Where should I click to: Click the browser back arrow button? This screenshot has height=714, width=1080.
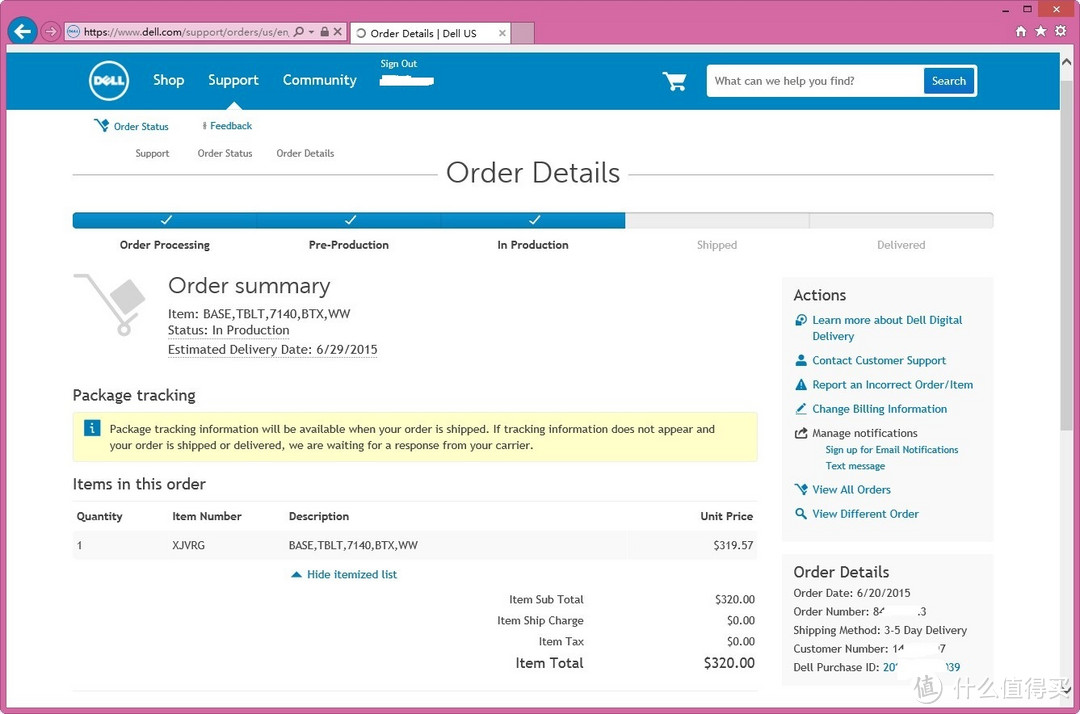(22, 32)
